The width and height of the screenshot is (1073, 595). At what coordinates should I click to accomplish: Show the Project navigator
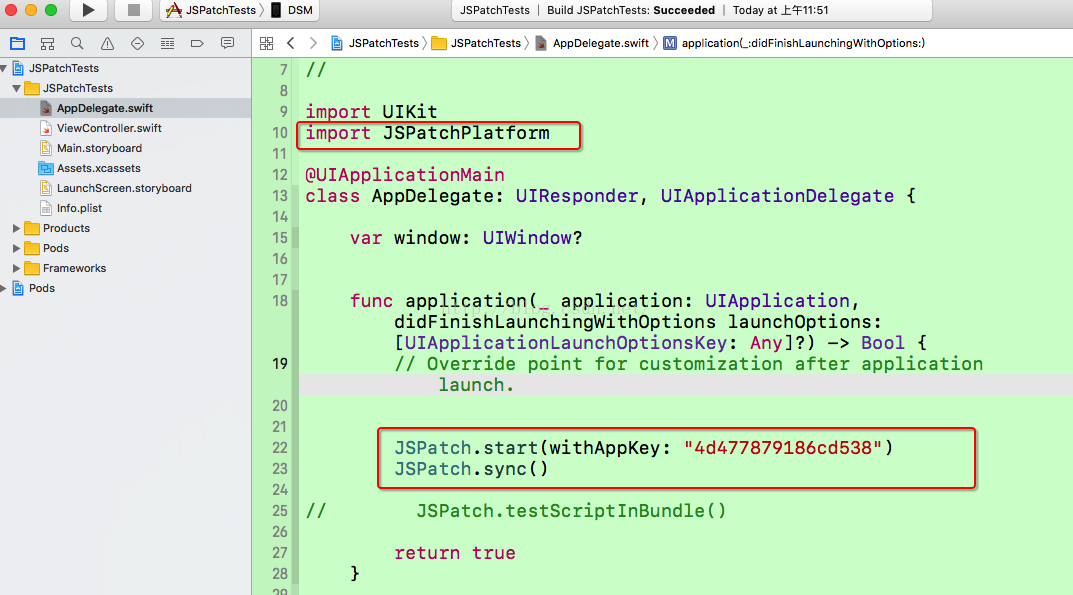(x=18, y=44)
